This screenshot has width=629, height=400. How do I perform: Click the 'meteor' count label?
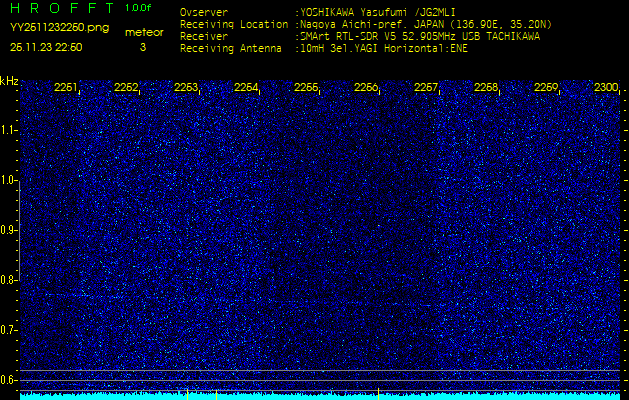tap(144, 33)
